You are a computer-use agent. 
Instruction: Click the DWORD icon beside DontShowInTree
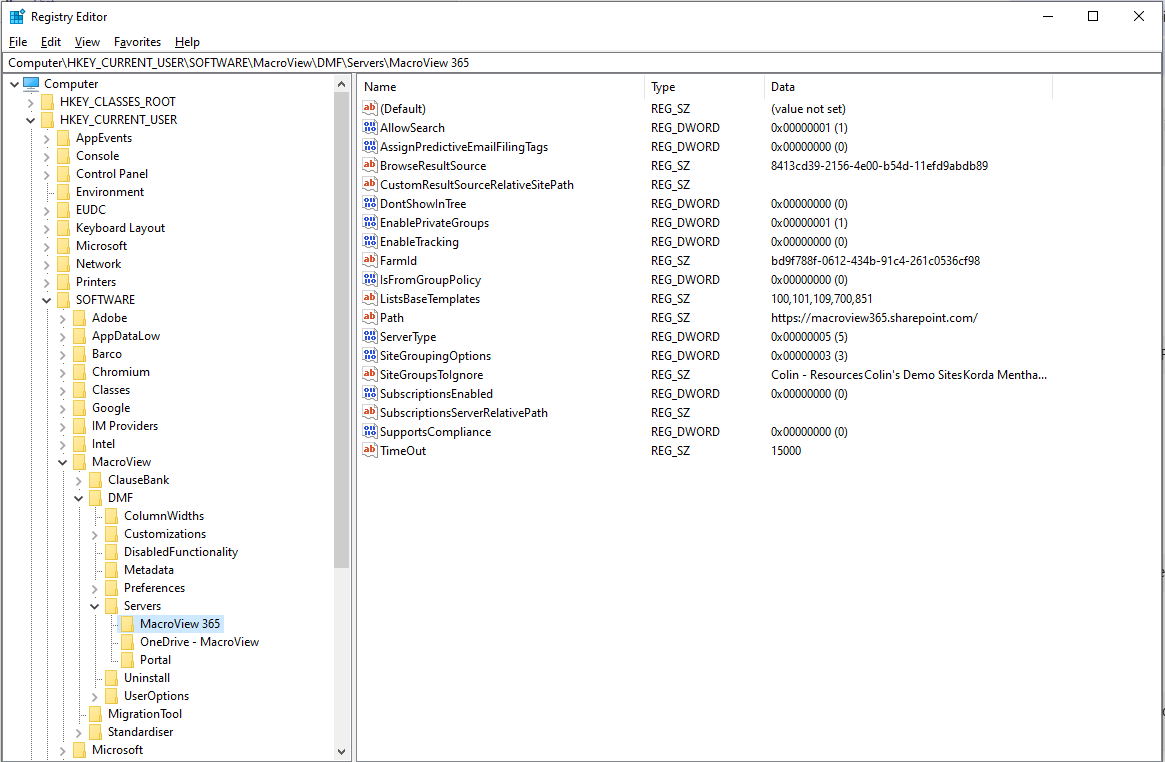[370, 203]
